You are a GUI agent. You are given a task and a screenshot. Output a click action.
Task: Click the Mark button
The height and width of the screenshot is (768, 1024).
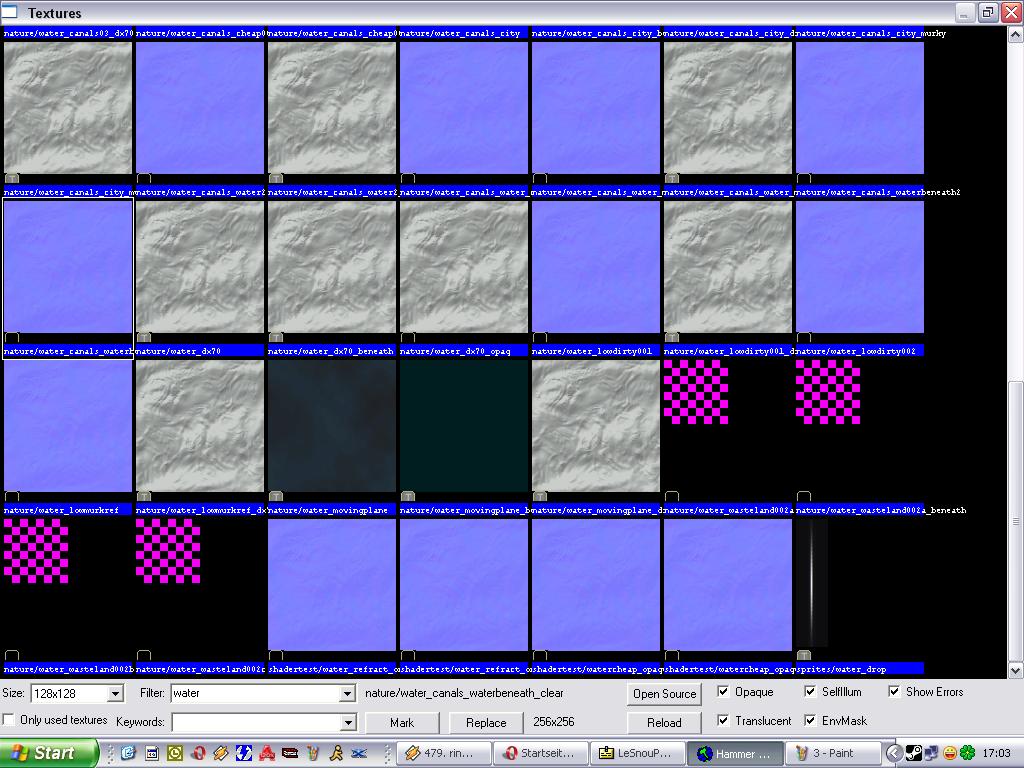point(402,722)
